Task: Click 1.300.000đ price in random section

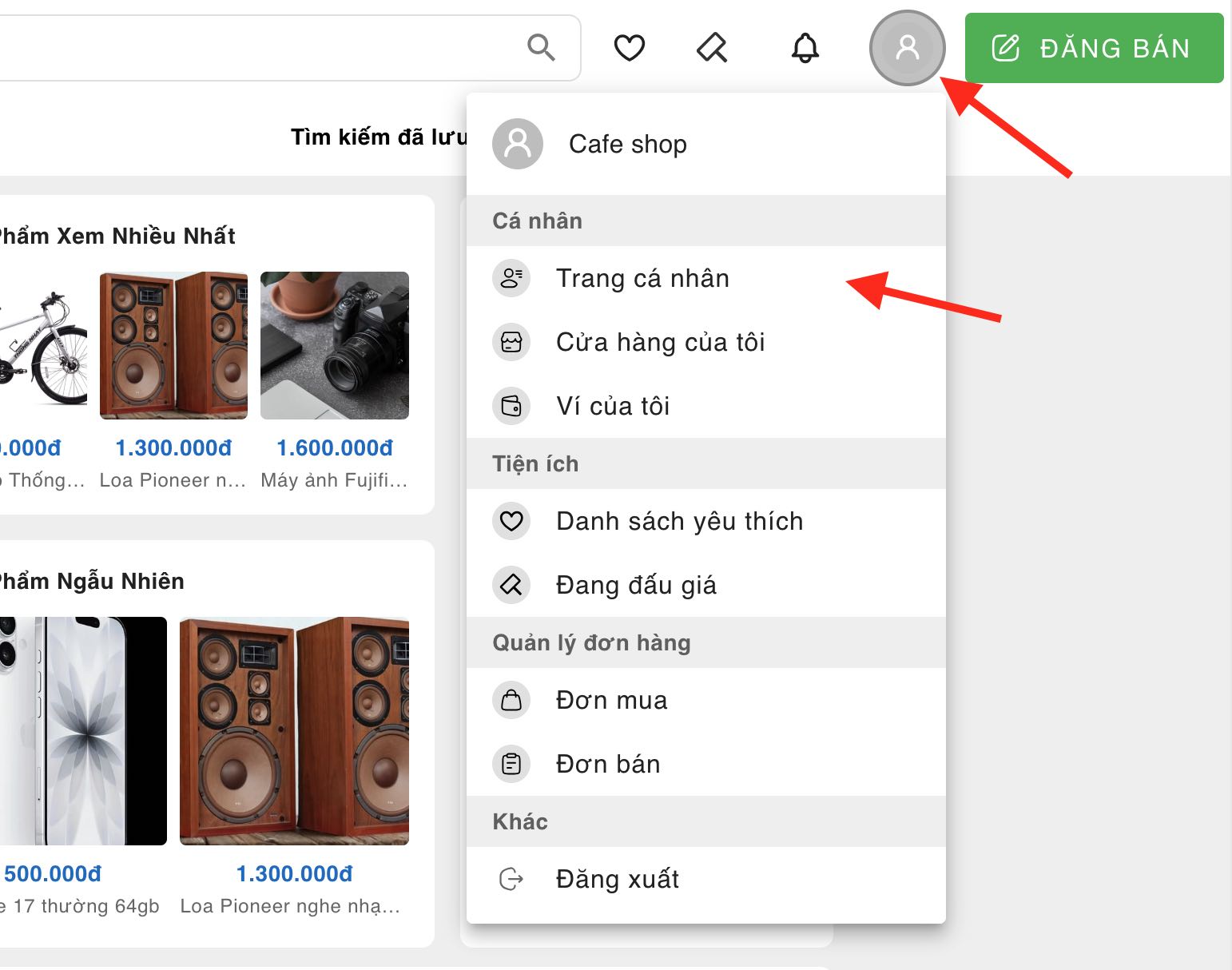Action: 294,874
